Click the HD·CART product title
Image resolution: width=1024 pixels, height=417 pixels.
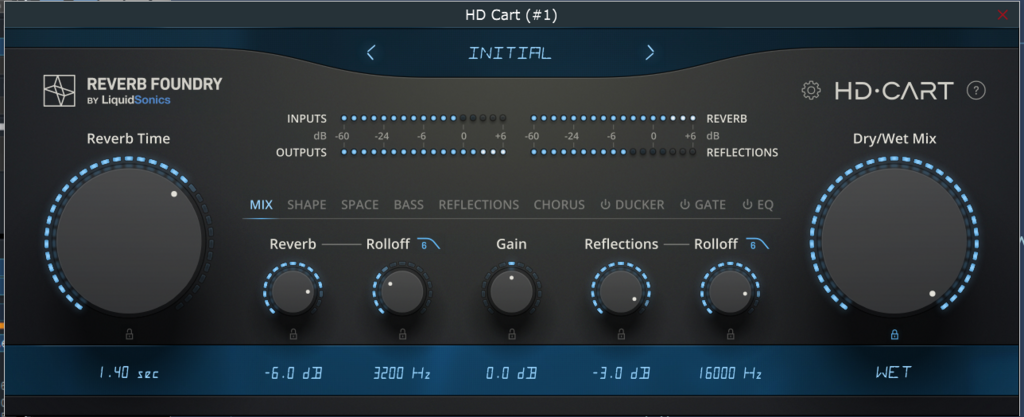(x=894, y=91)
